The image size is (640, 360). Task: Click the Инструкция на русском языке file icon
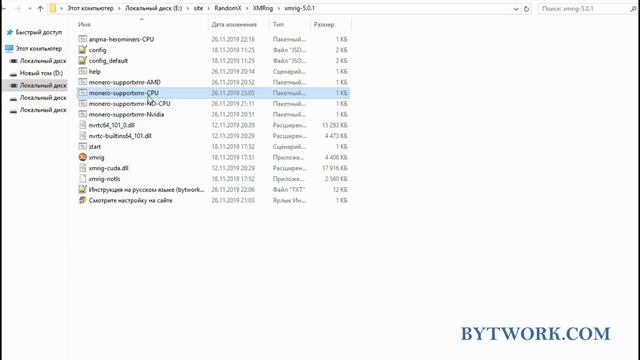click(82, 189)
